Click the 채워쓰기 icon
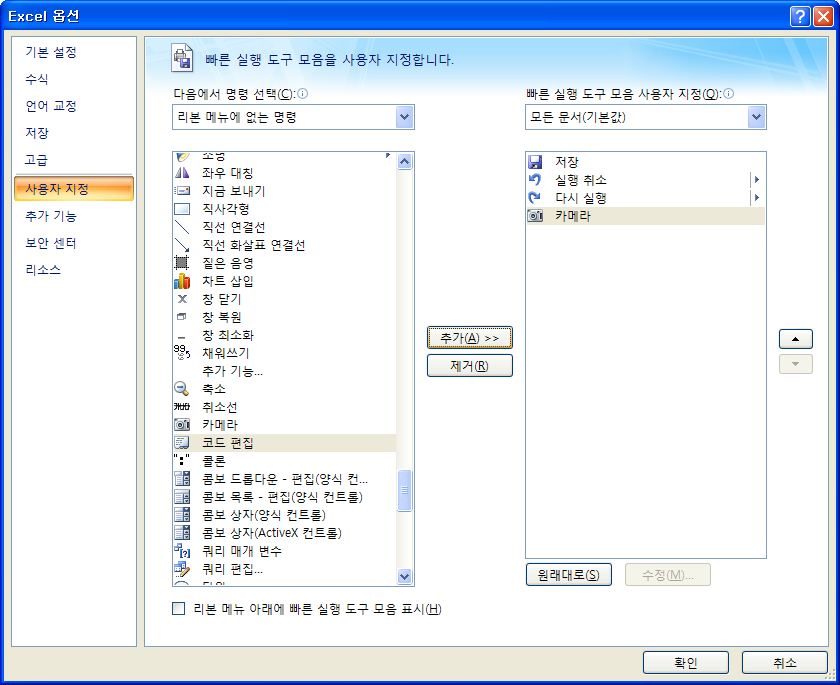The image size is (840, 685). [x=182, y=352]
